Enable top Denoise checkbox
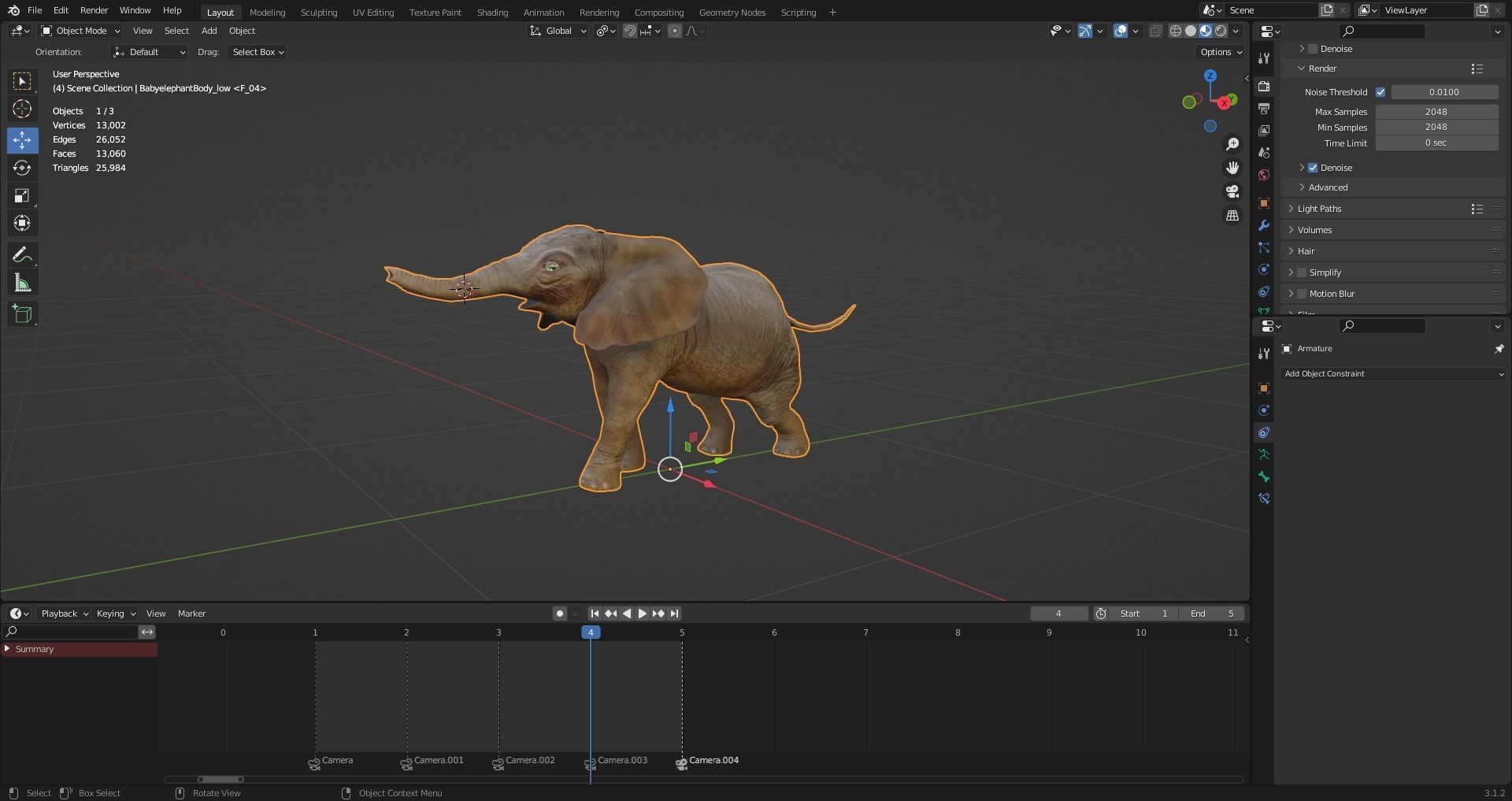The height and width of the screenshot is (801, 1512). (1313, 49)
